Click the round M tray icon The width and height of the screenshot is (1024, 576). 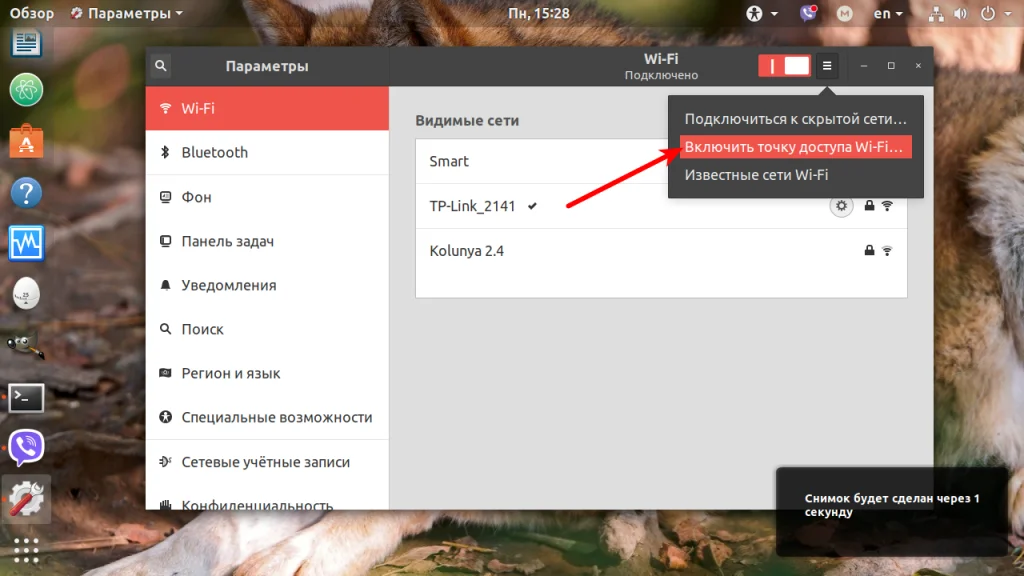click(844, 13)
